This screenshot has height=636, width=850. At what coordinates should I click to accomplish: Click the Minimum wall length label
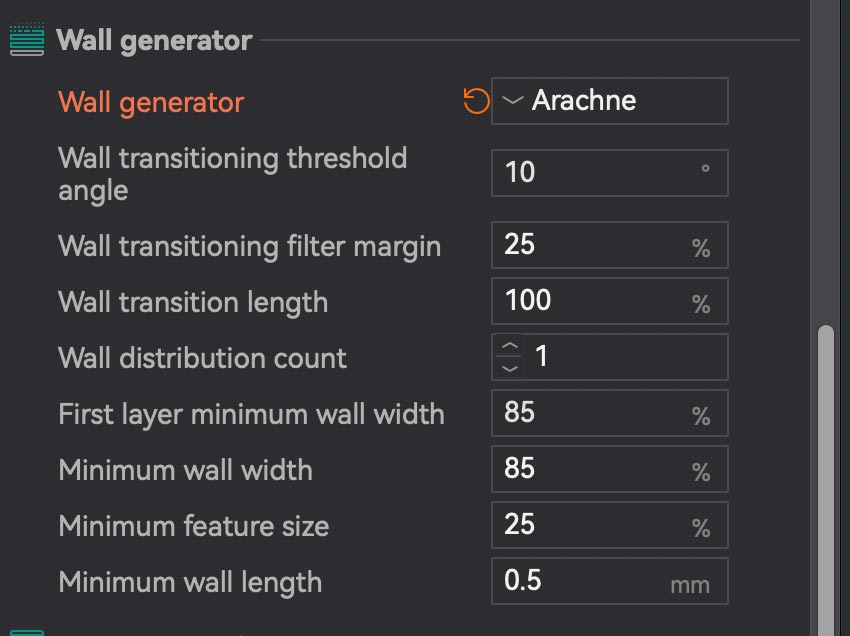tap(190, 582)
